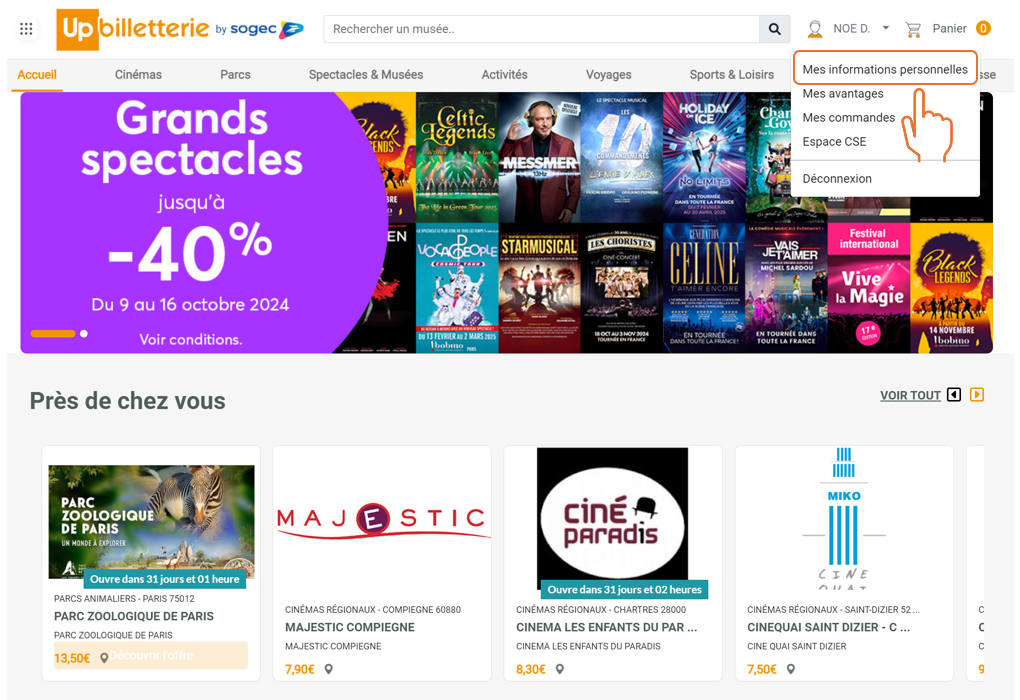The image size is (1020, 700).
Task: Expand the NOE D. account dropdown arrow
Action: (x=885, y=28)
